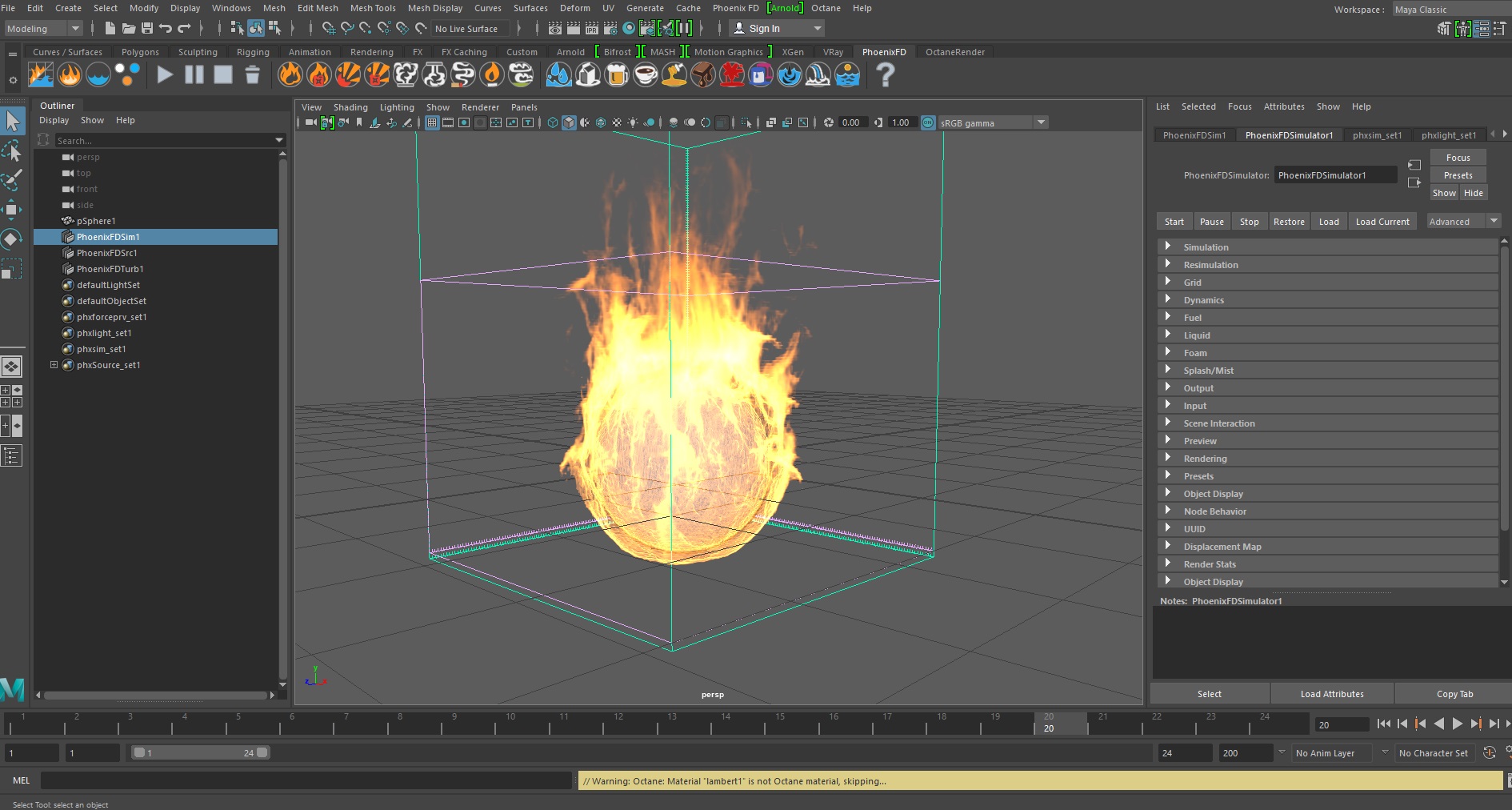
Task: Open the viewport Lighting menu
Action: [397, 107]
